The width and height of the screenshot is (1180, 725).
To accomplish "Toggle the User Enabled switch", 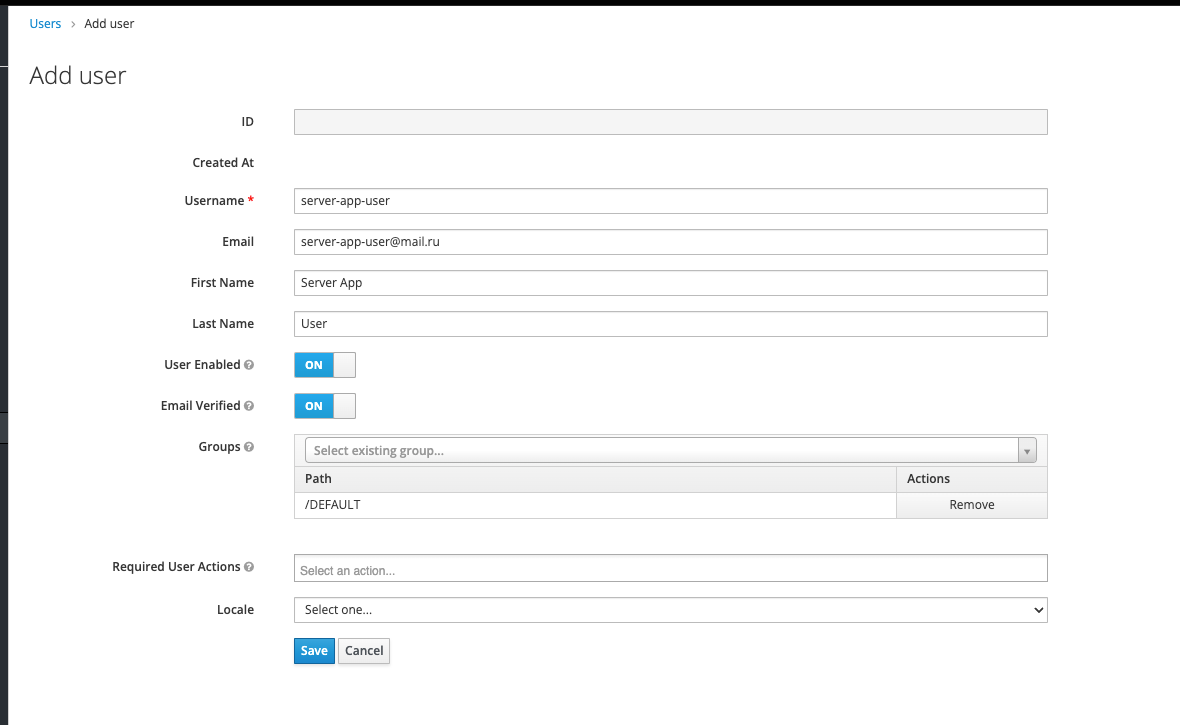I will click(x=324, y=365).
